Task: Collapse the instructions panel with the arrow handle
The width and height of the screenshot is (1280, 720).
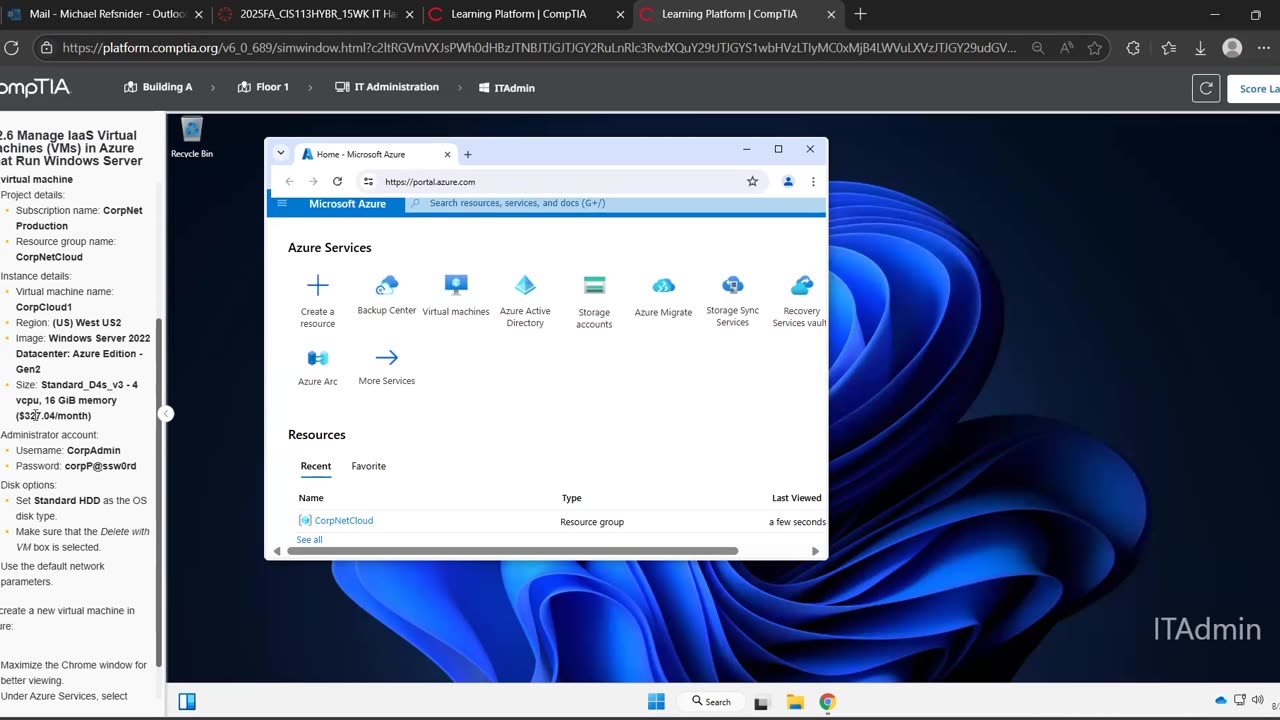Action: click(x=166, y=414)
